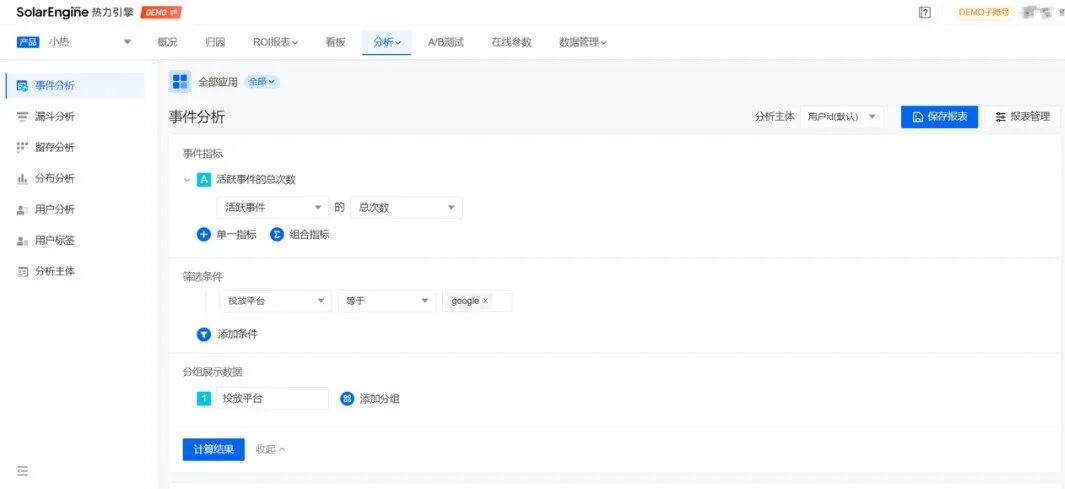Click the 产品 label badge
1065x489 pixels.
(x=28, y=42)
